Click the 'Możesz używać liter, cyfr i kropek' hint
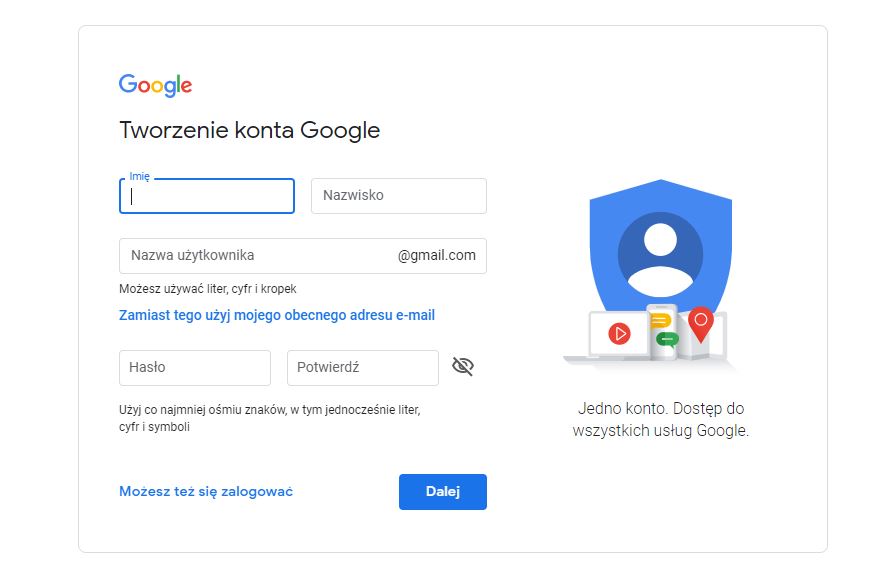 208,290
